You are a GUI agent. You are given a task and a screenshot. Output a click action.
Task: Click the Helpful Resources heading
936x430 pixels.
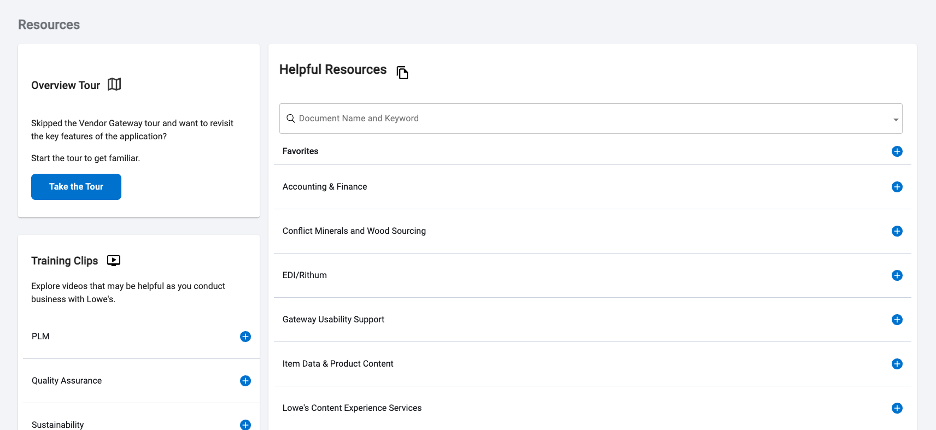point(333,70)
